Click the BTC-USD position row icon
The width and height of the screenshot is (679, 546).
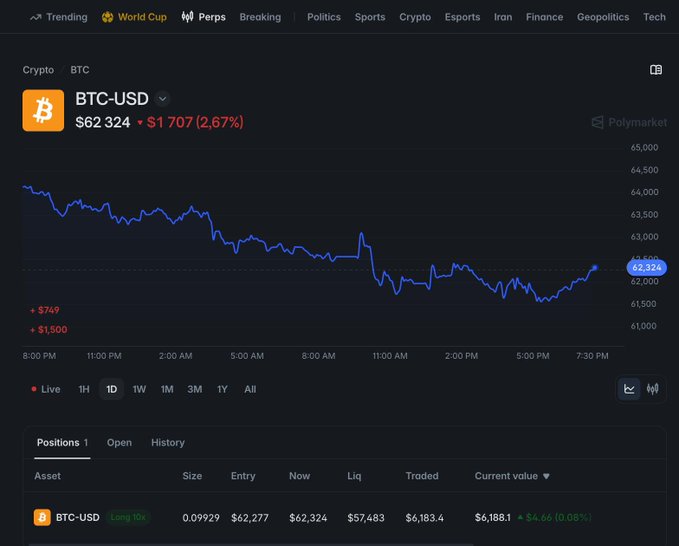click(x=42, y=517)
